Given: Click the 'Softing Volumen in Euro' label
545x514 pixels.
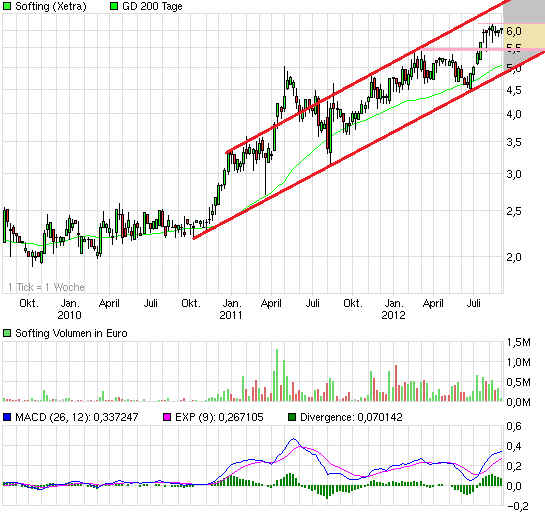Looking at the screenshot, I should pos(71,333).
